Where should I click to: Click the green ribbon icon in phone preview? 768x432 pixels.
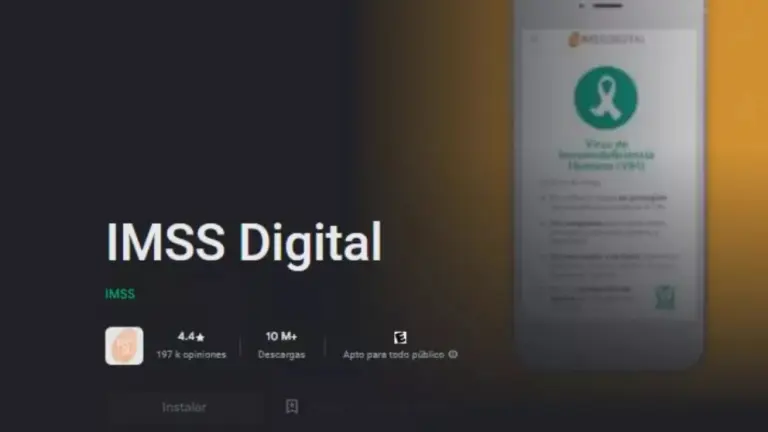[x=606, y=97]
